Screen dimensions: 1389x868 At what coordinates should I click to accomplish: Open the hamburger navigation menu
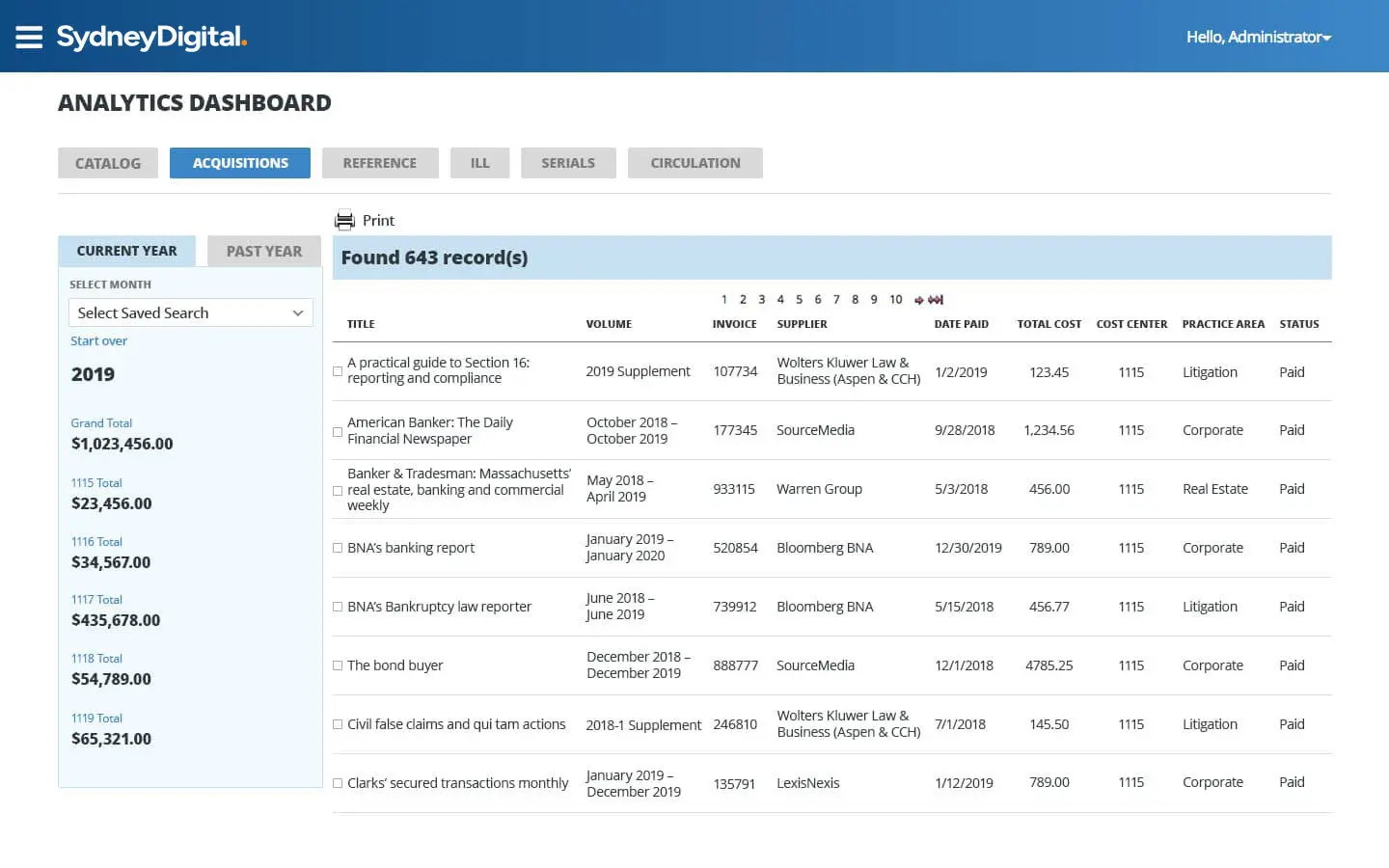[x=28, y=37]
